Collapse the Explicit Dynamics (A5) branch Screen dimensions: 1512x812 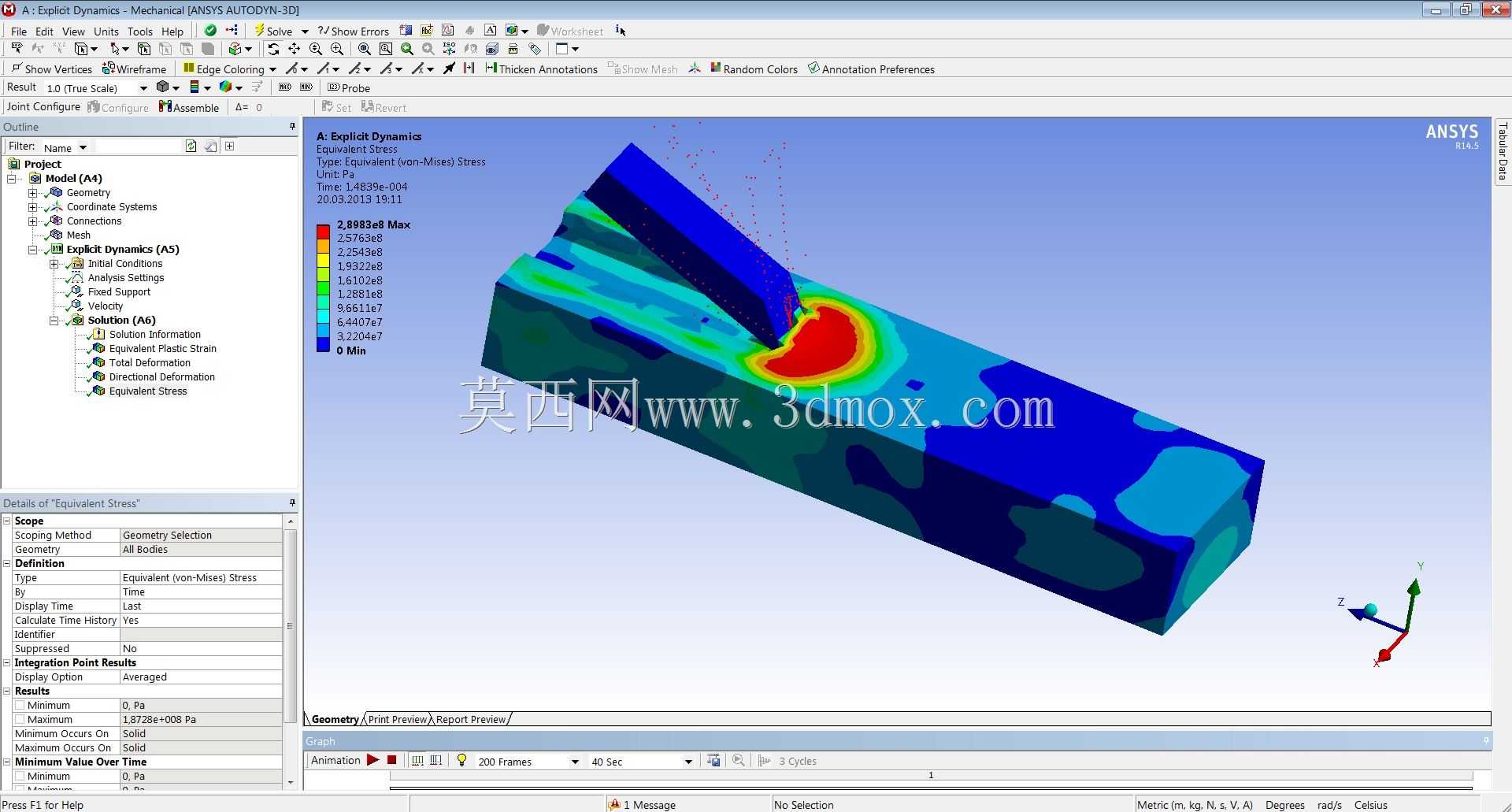click(32, 250)
